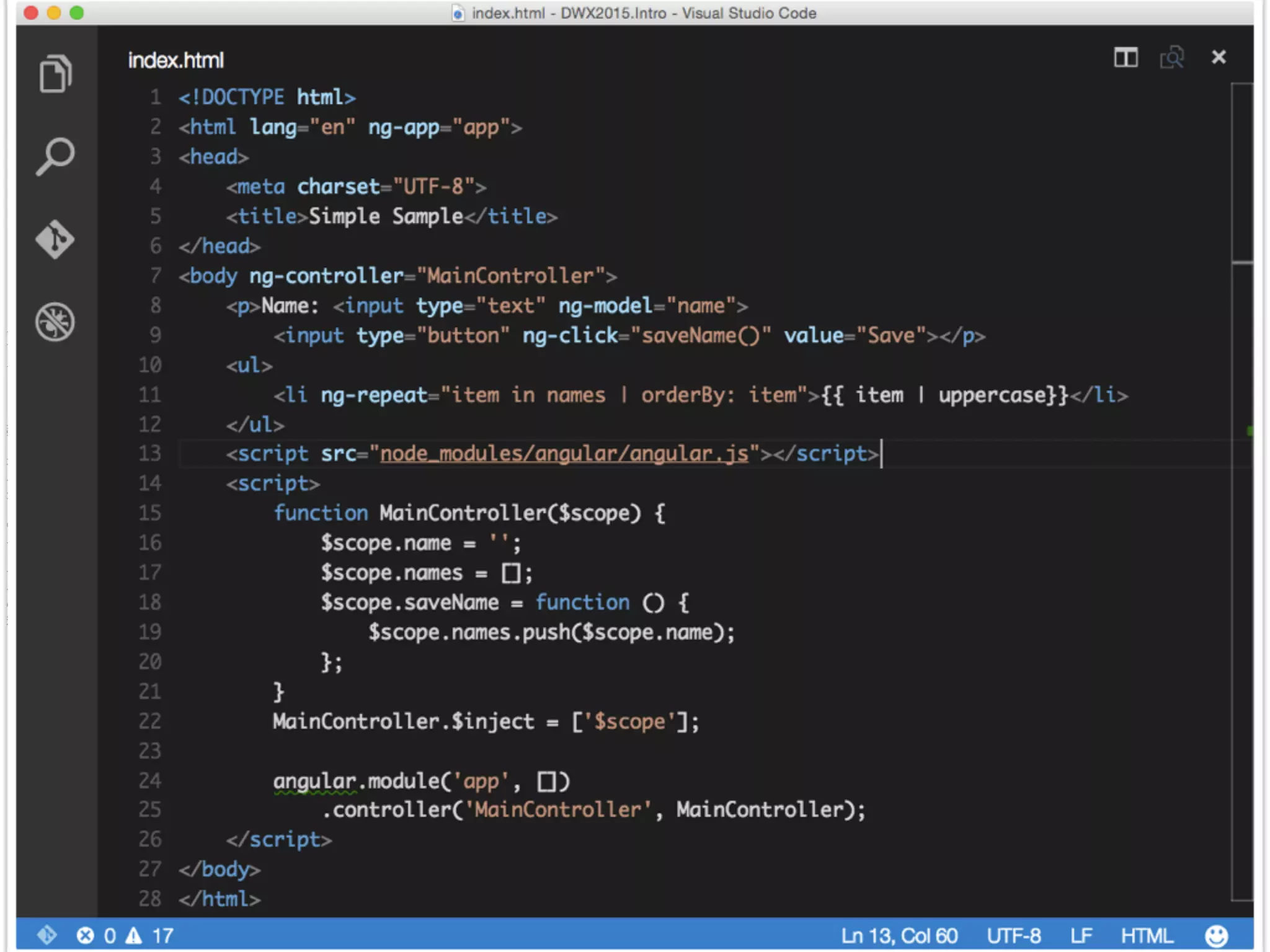This screenshot has height=952, width=1270.
Task: Open the Search sidebar panel
Action: (55, 156)
